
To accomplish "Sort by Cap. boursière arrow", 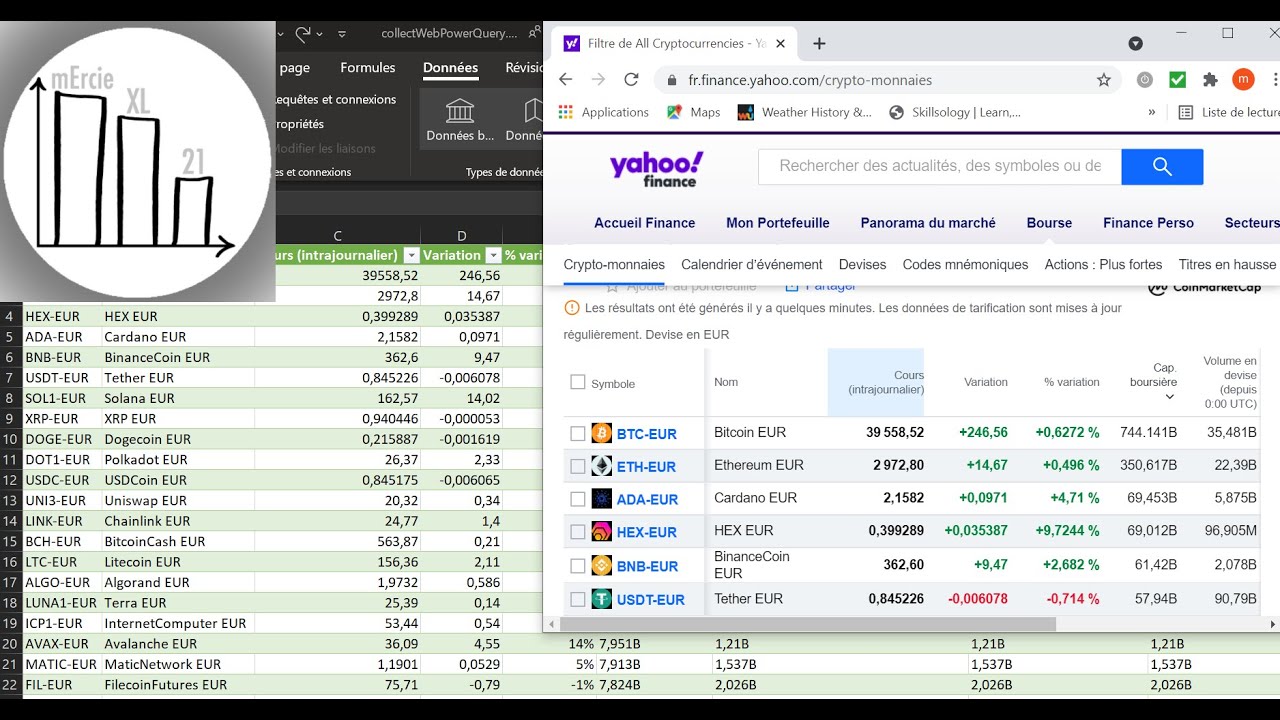I will pos(1170,397).
